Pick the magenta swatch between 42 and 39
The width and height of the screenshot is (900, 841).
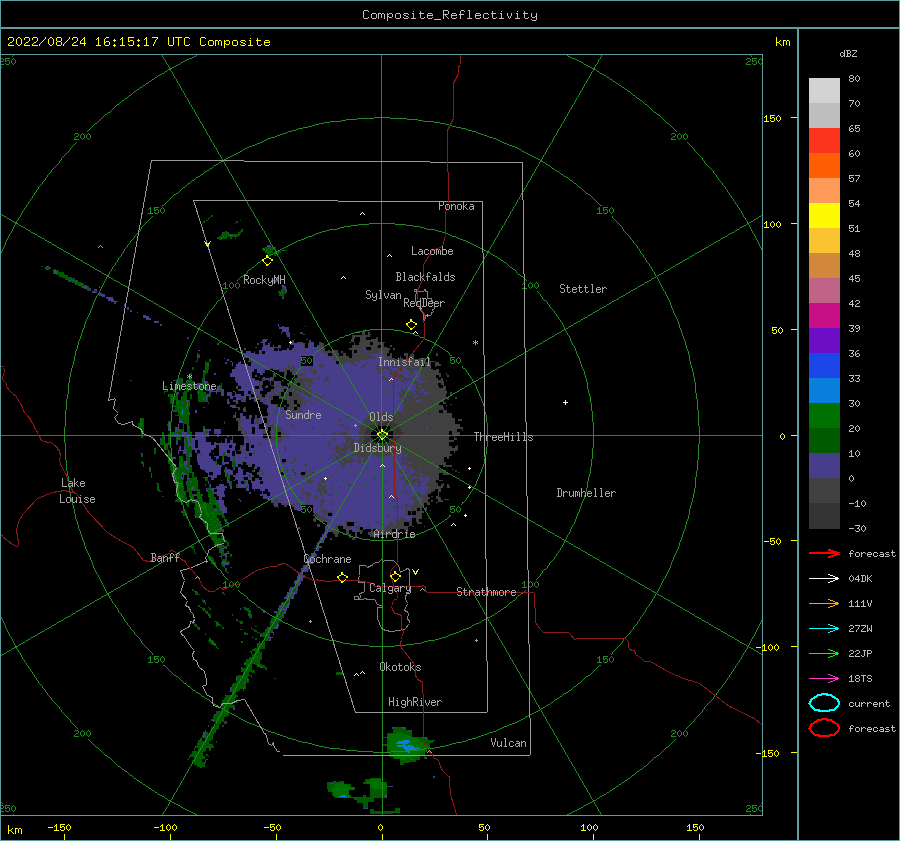coord(824,315)
